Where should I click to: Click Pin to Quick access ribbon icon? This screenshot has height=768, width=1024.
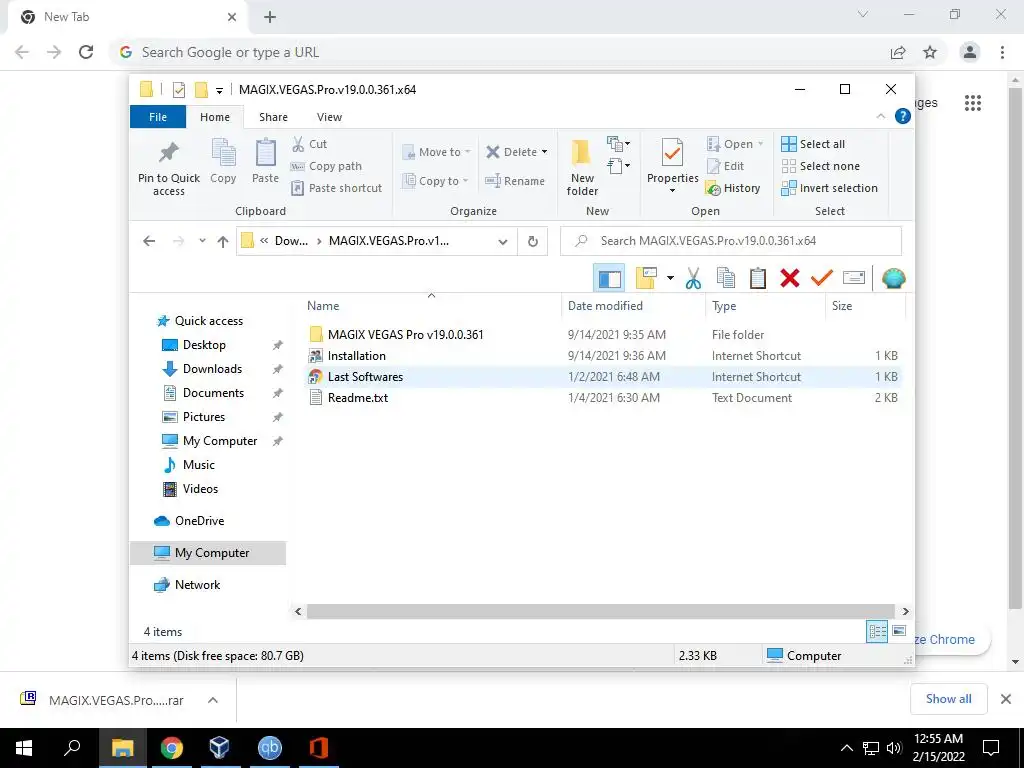(x=168, y=167)
